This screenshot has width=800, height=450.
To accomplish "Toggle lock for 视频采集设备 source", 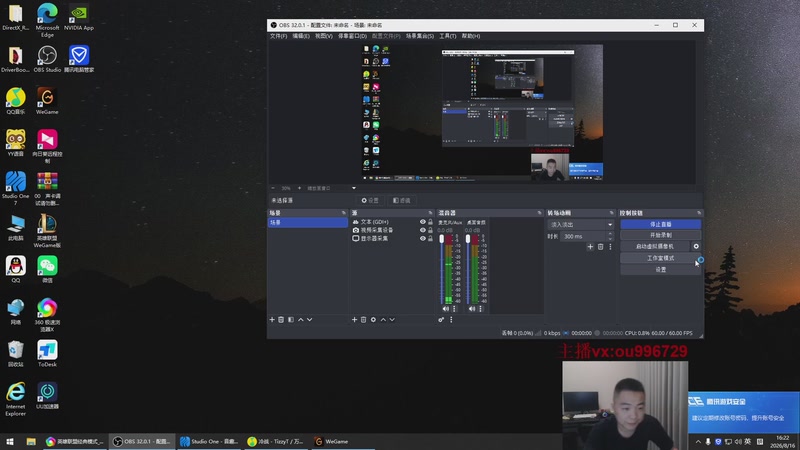I will tap(430, 230).
